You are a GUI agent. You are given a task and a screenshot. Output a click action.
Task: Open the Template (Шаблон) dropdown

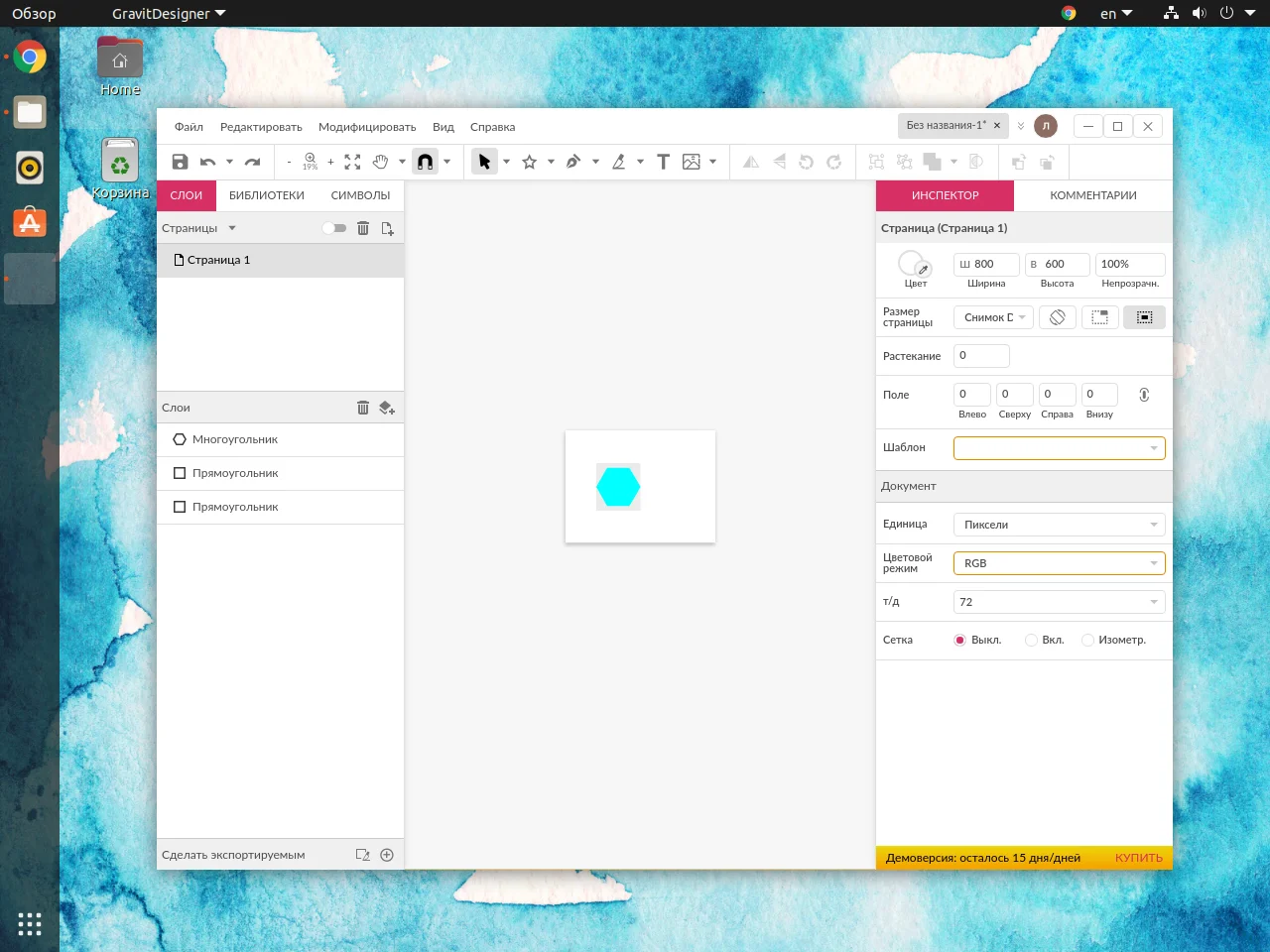pos(1059,448)
